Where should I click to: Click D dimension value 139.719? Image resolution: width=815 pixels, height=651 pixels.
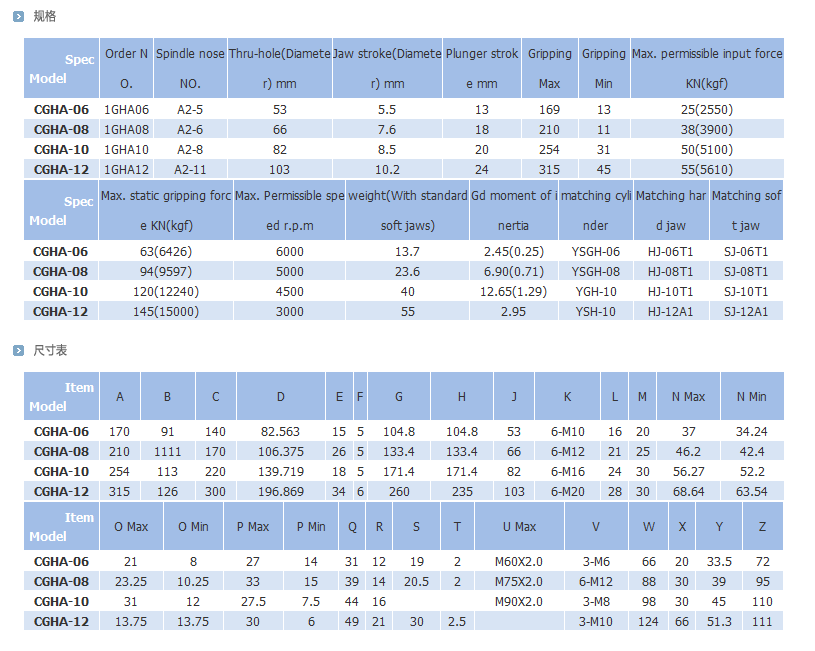coord(281,472)
